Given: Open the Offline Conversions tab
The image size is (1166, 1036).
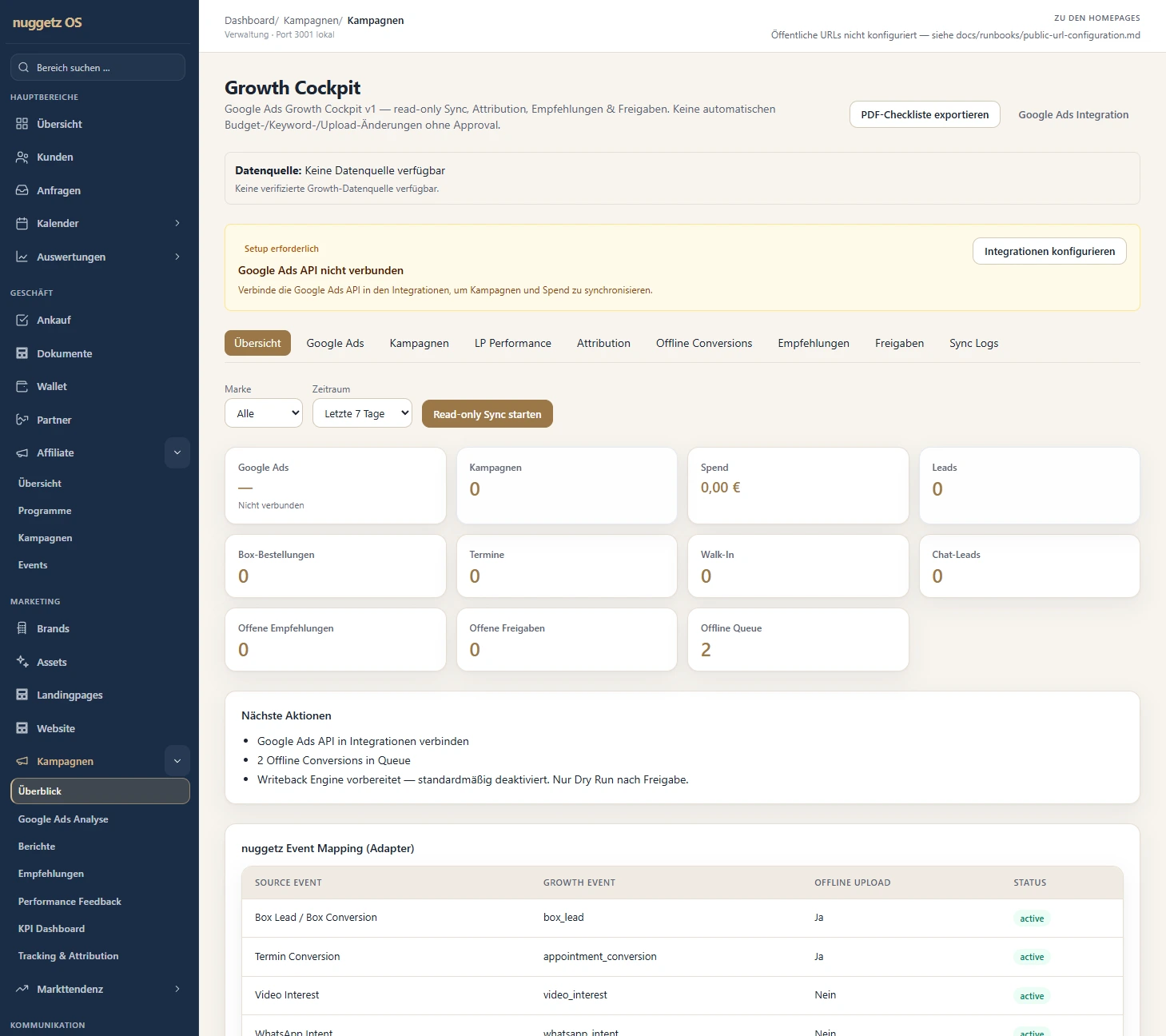Looking at the screenshot, I should pyautogui.click(x=704, y=343).
